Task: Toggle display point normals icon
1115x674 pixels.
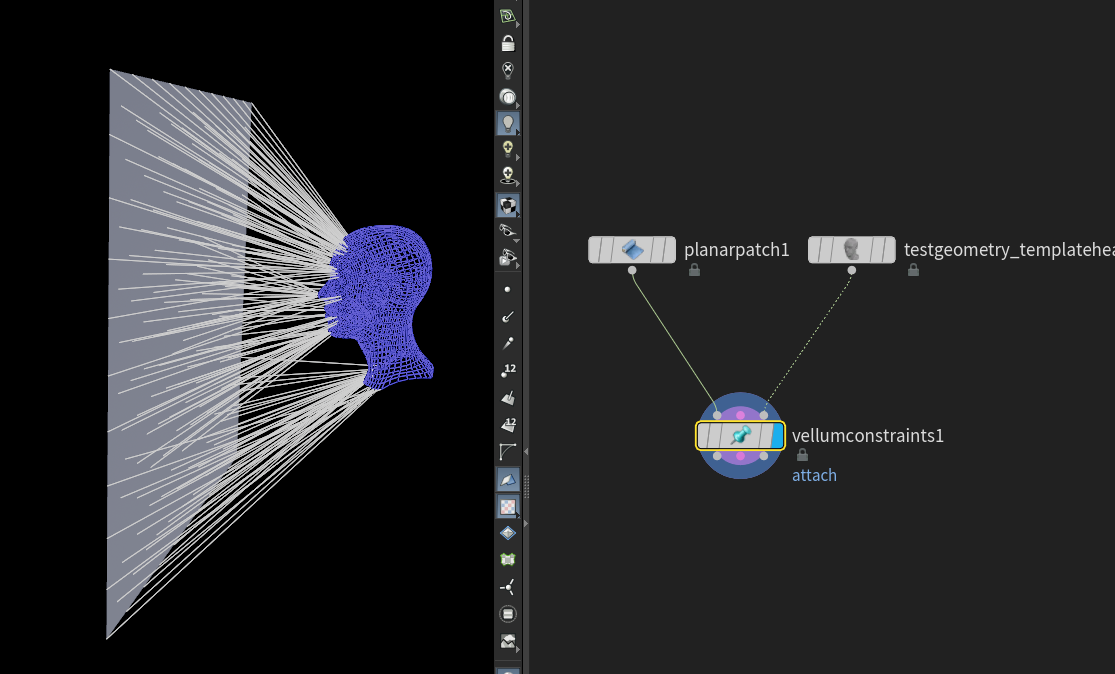Action: click(508, 316)
